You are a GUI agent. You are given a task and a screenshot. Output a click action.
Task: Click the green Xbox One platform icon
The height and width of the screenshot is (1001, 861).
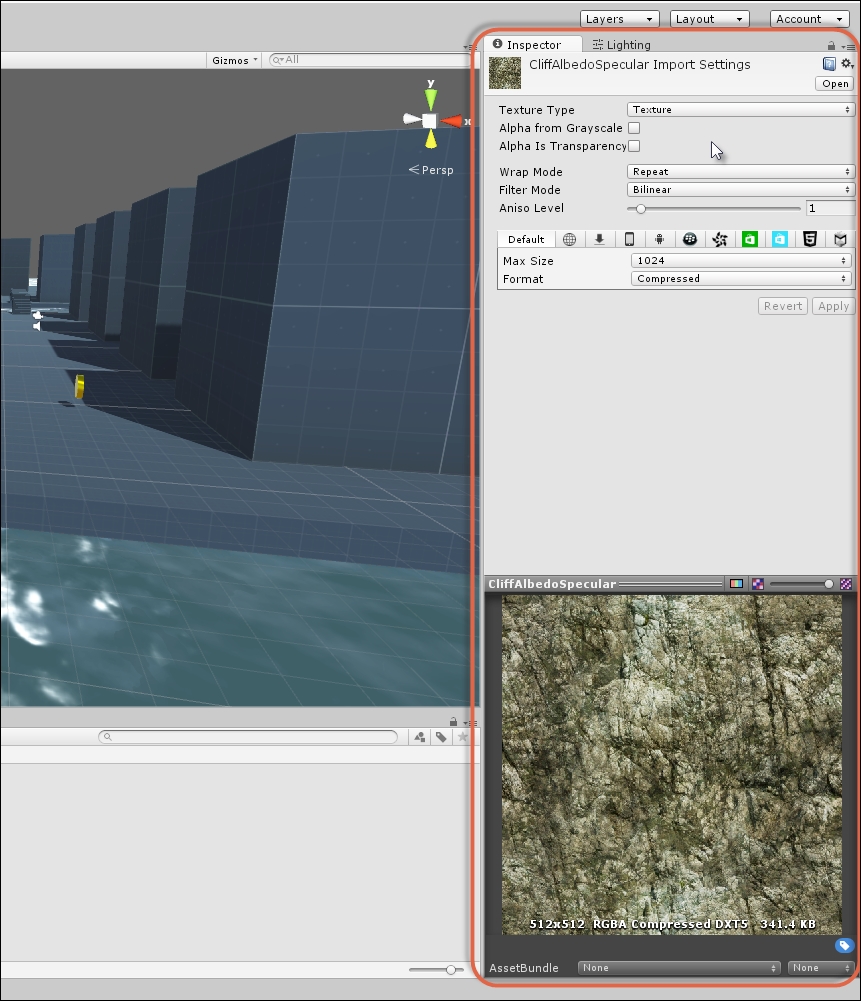pyautogui.click(x=750, y=239)
